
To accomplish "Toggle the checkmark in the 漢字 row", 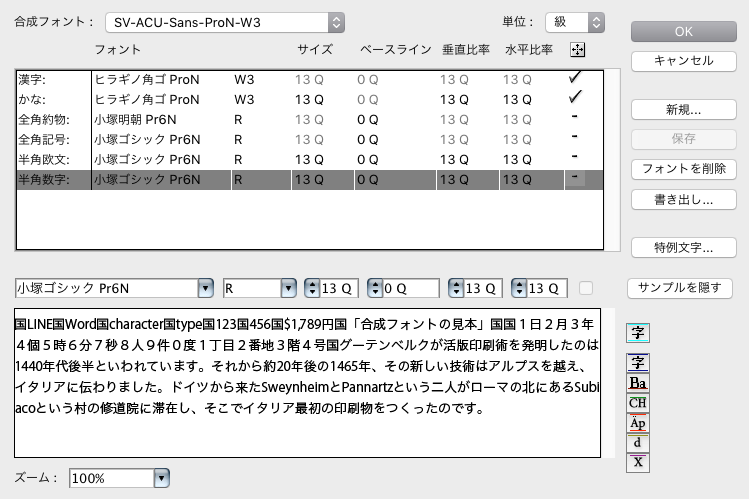I will (575, 77).
